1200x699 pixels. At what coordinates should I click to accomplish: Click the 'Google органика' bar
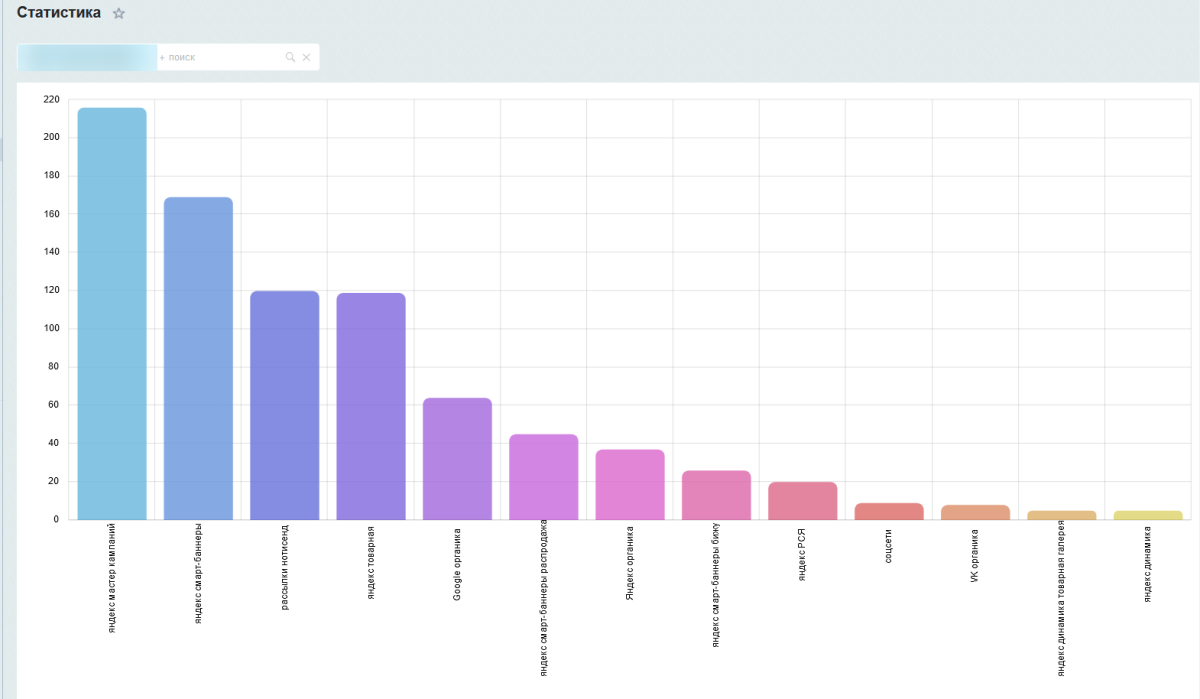[457, 458]
